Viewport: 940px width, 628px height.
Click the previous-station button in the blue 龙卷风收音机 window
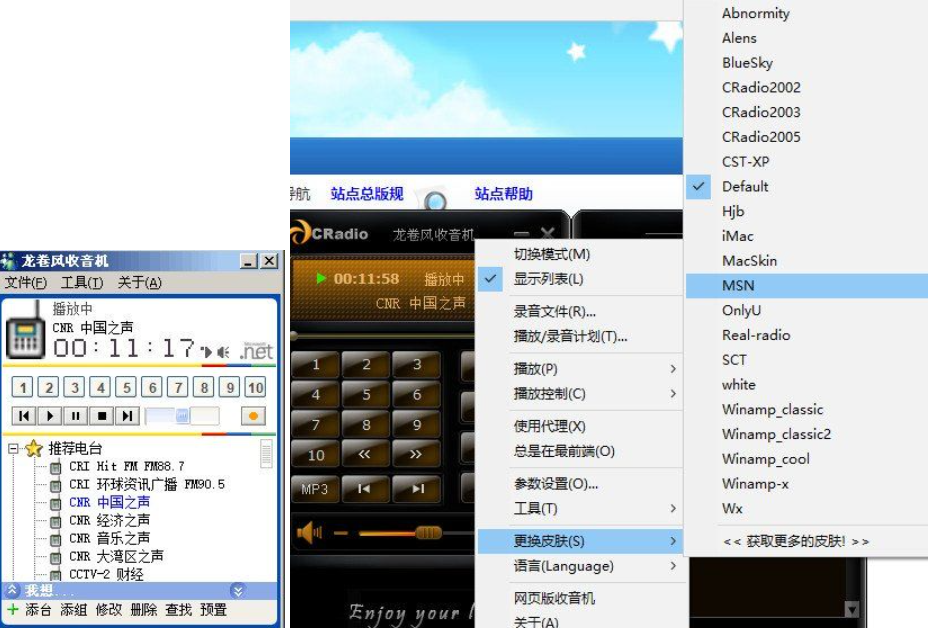(24, 415)
